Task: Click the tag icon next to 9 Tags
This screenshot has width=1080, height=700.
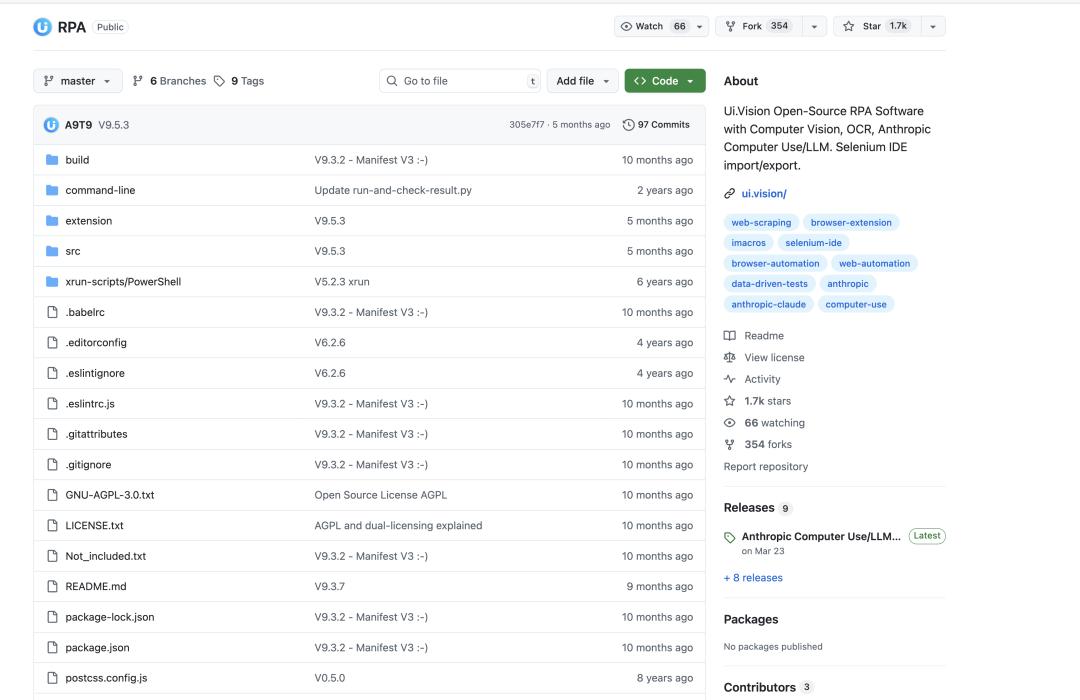Action: [x=219, y=81]
